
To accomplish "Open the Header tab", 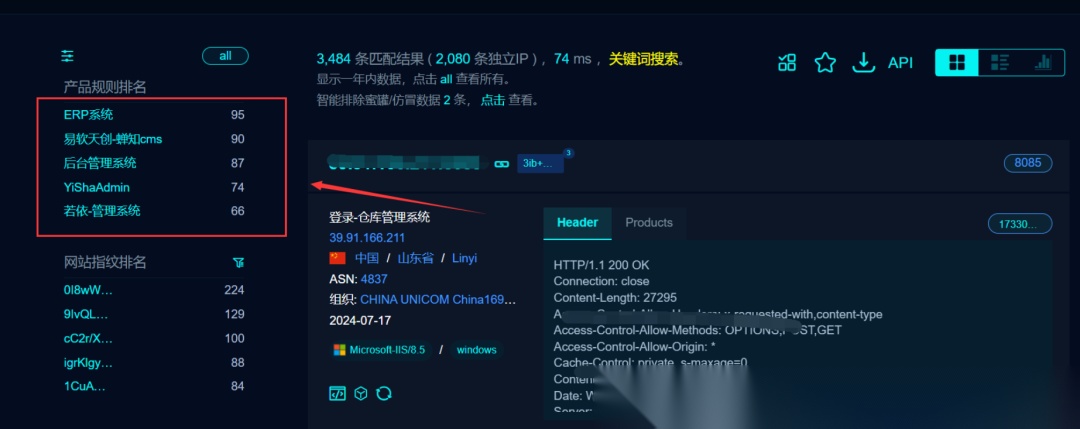I will coord(577,222).
